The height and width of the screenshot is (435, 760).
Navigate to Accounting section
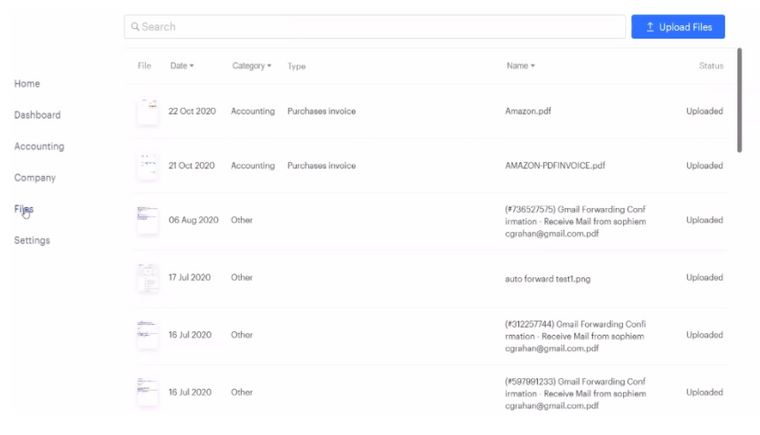point(39,146)
